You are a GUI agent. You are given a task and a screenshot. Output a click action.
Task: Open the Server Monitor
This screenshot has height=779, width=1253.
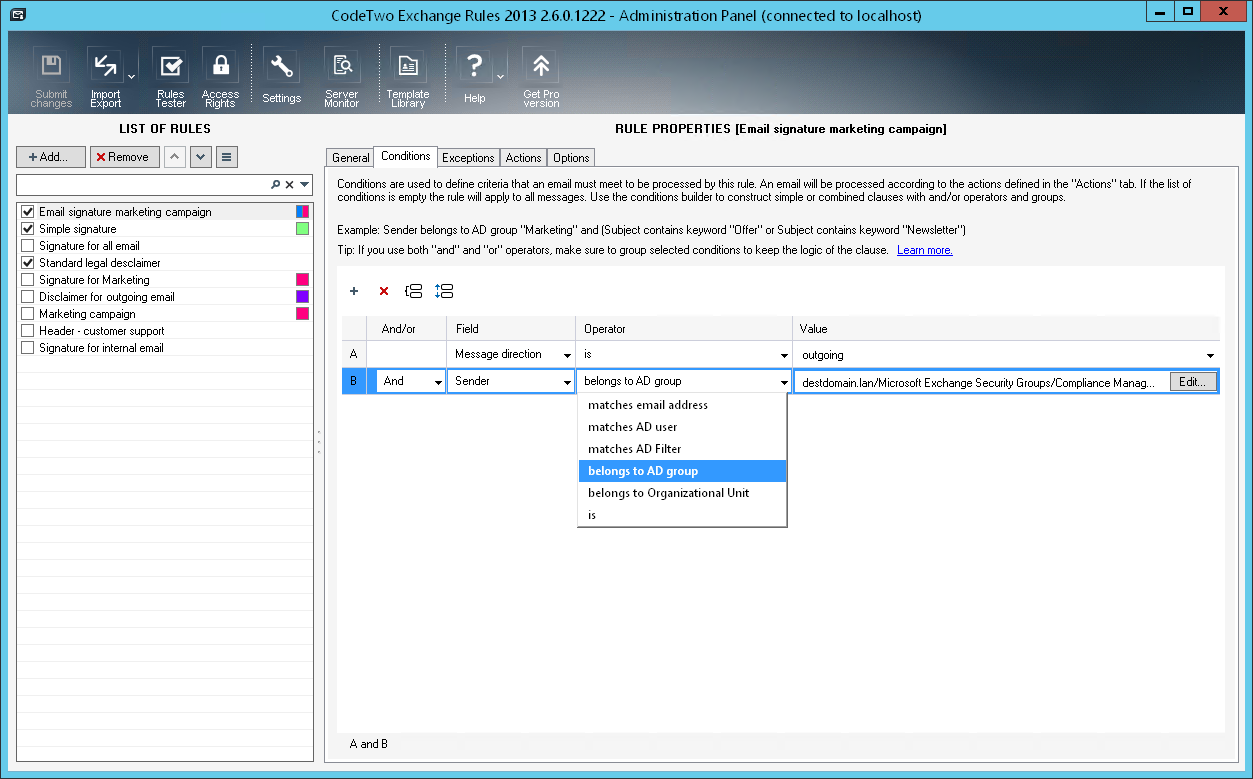click(x=342, y=77)
